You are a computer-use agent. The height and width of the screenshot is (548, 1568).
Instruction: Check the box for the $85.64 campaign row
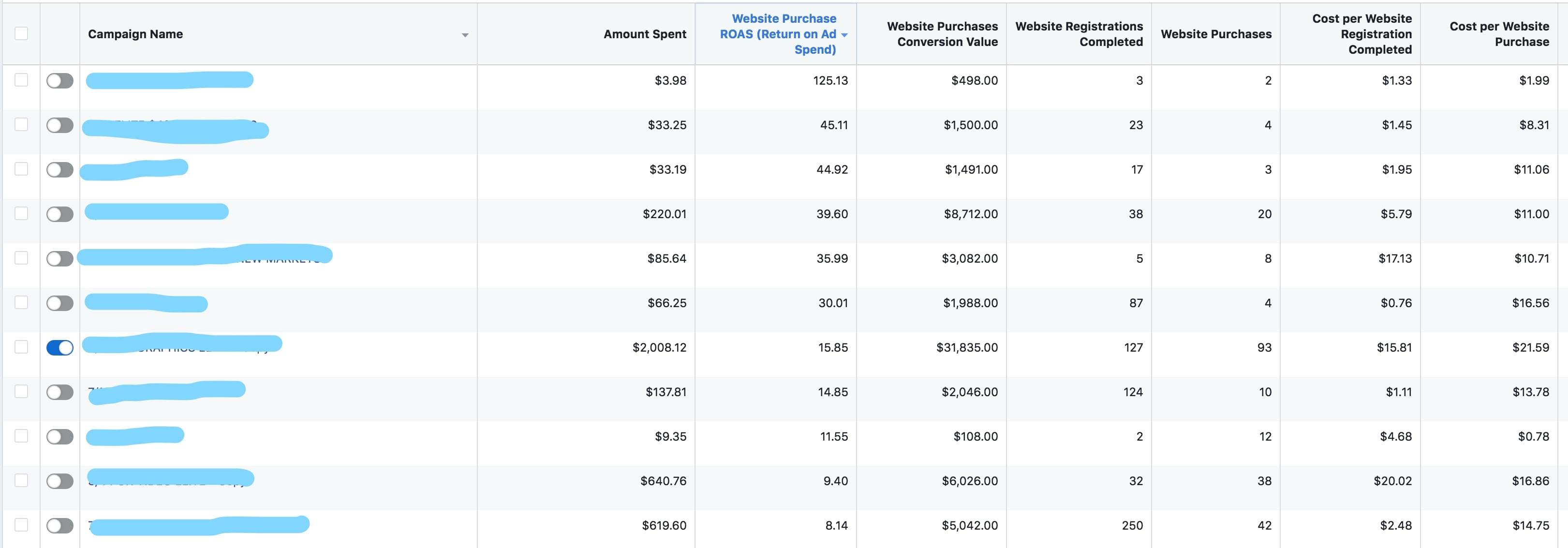pyautogui.click(x=21, y=258)
